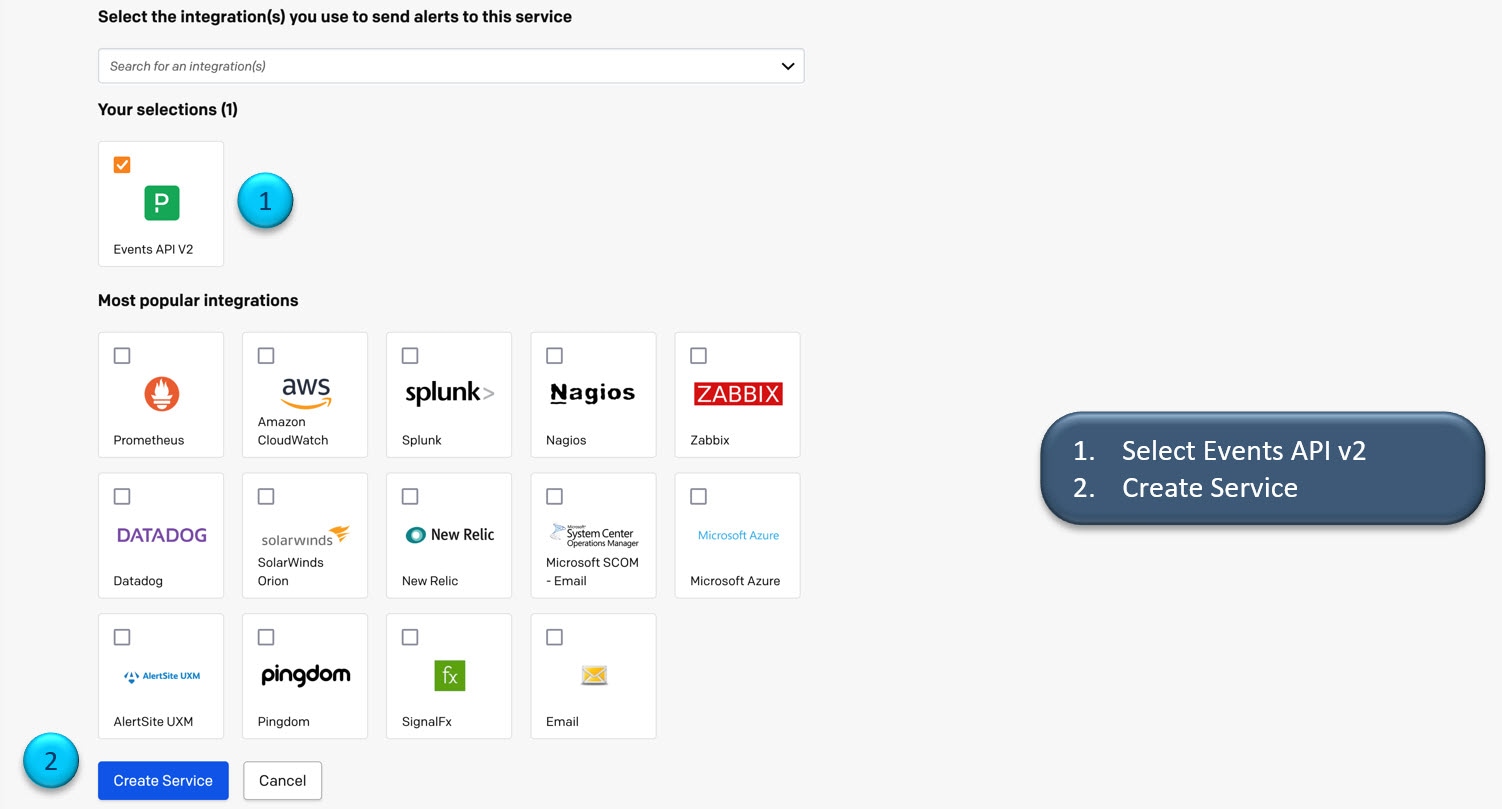This screenshot has height=809, width=1502.
Task: Check the Microsoft SCOM - Email checkbox
Action: 554,497
